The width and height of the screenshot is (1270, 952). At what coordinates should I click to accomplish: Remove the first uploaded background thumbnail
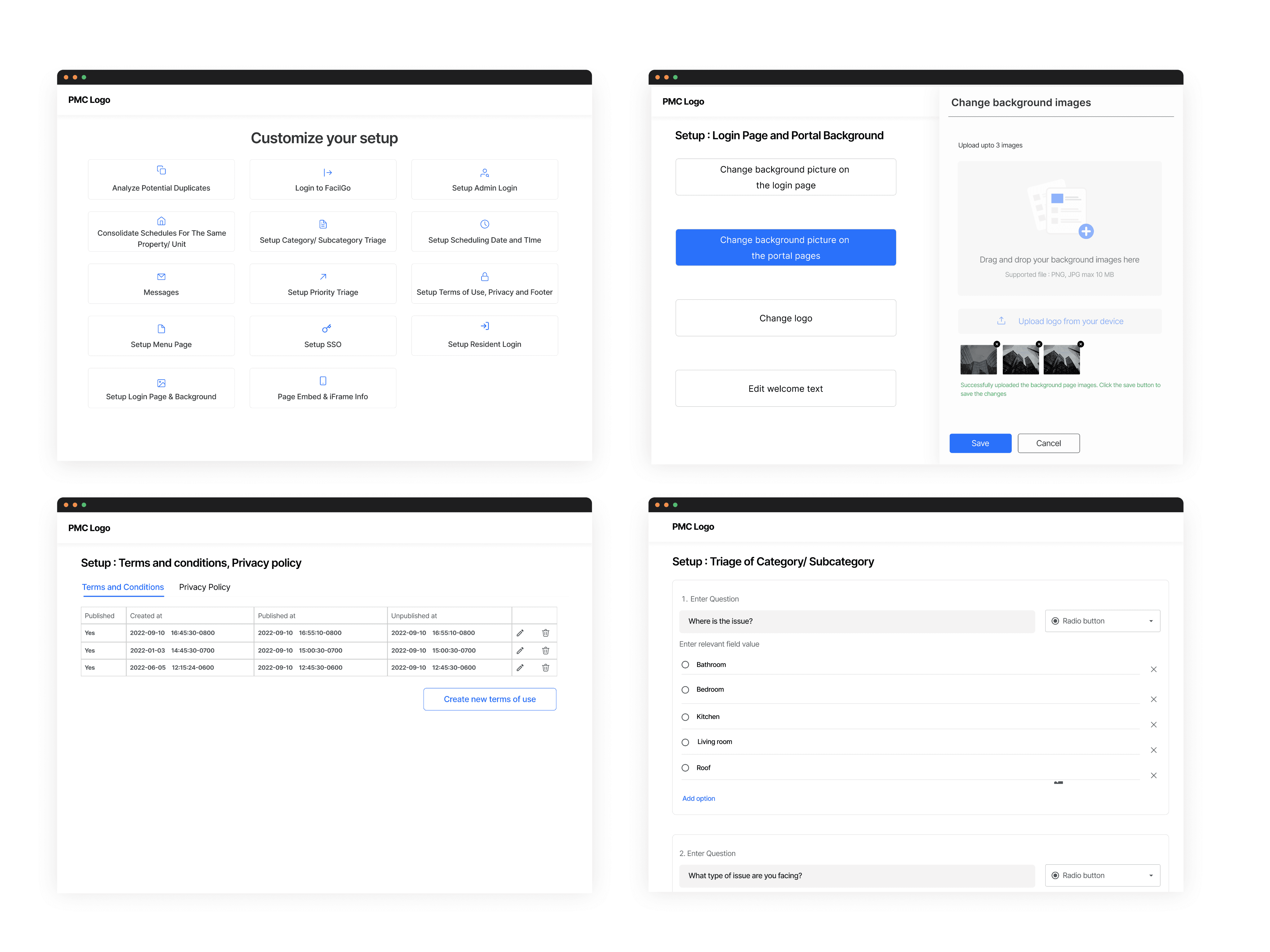click(x=997, y=344)
